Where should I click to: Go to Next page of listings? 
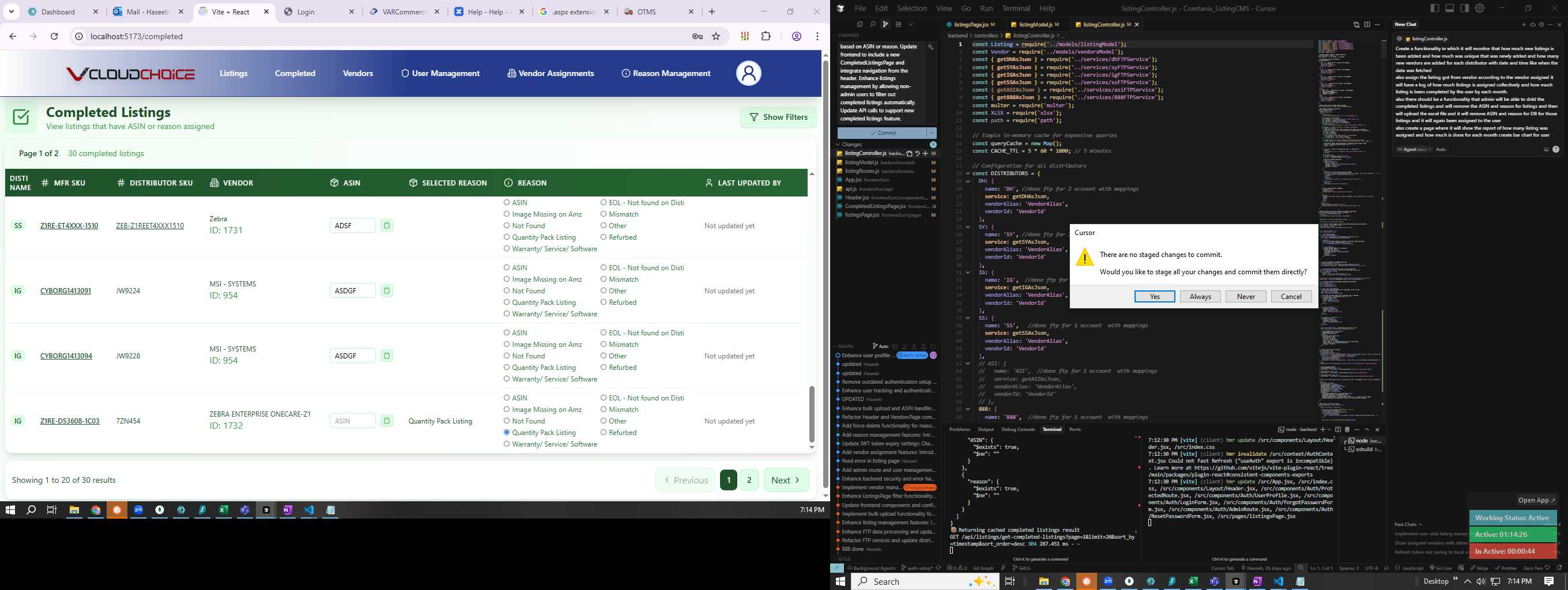coord(786,481)
